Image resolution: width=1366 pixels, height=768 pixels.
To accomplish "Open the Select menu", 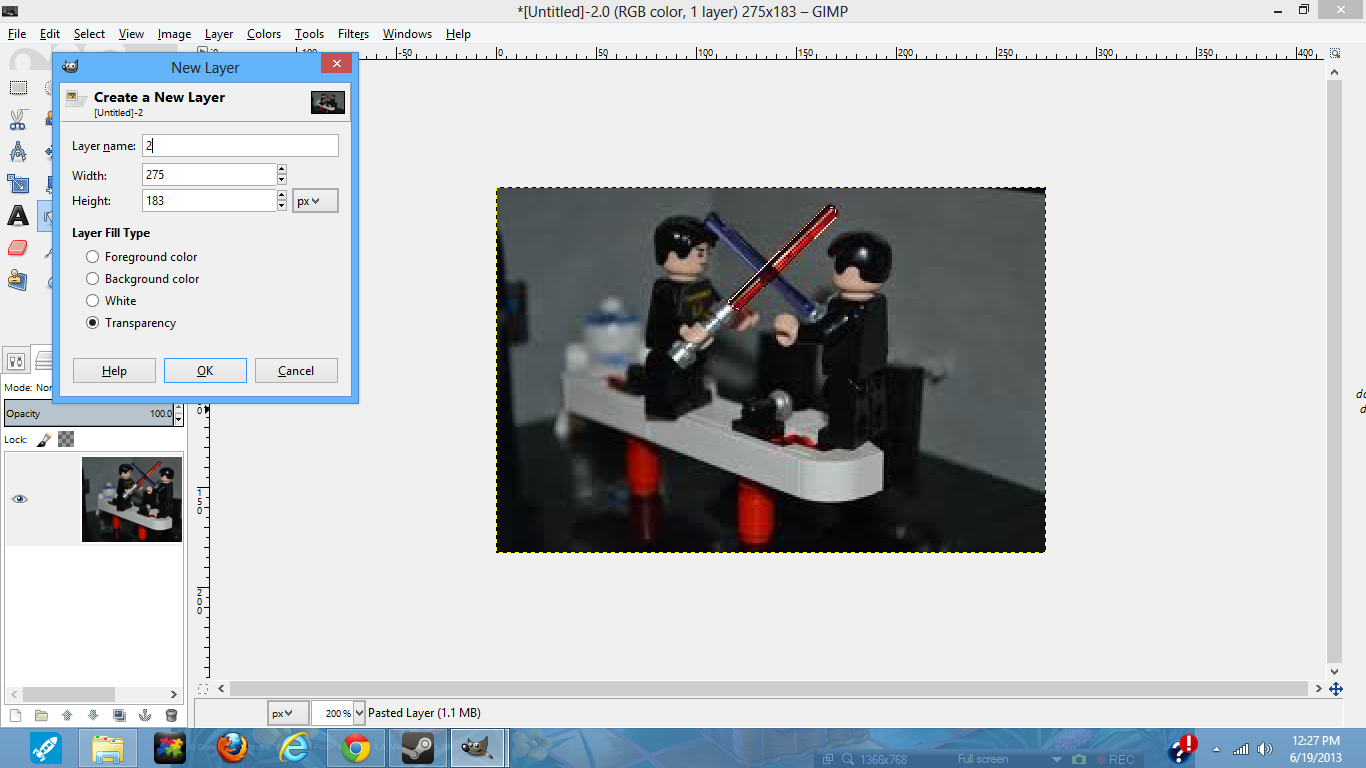I will [89, 34].
